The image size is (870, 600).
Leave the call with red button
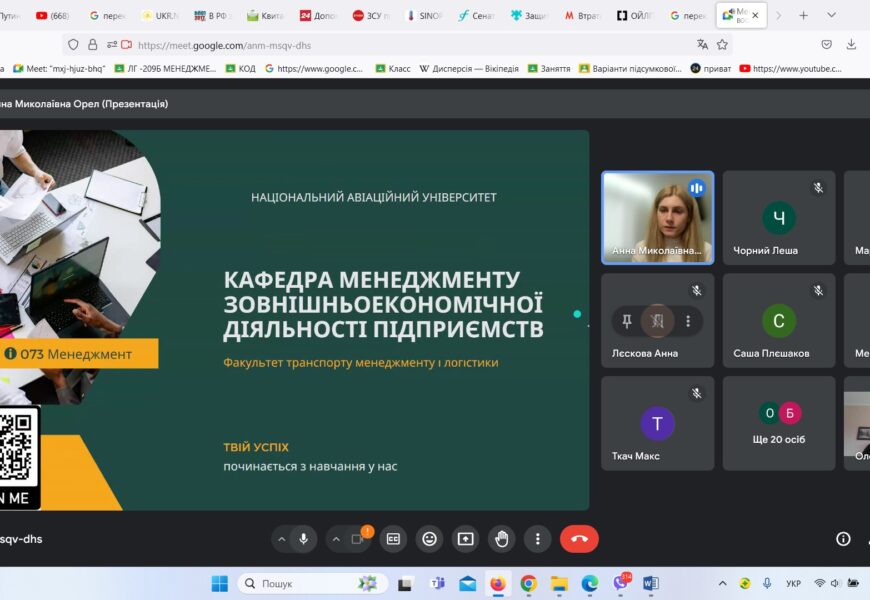pyautogui.click(x=579, y=539)
